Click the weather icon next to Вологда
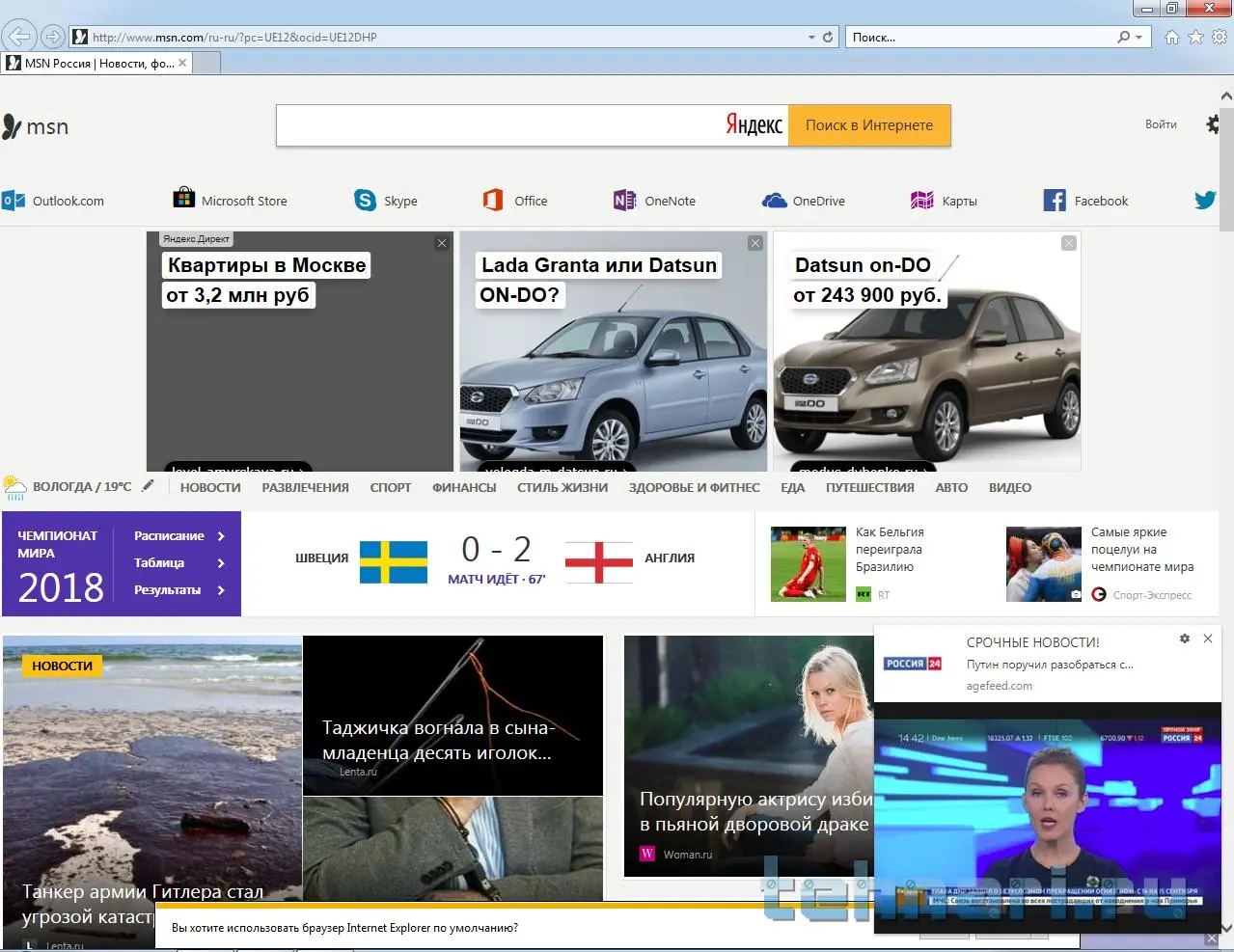Image resolution: width=1234 pixels, height=952 pixels. (14, 487)
